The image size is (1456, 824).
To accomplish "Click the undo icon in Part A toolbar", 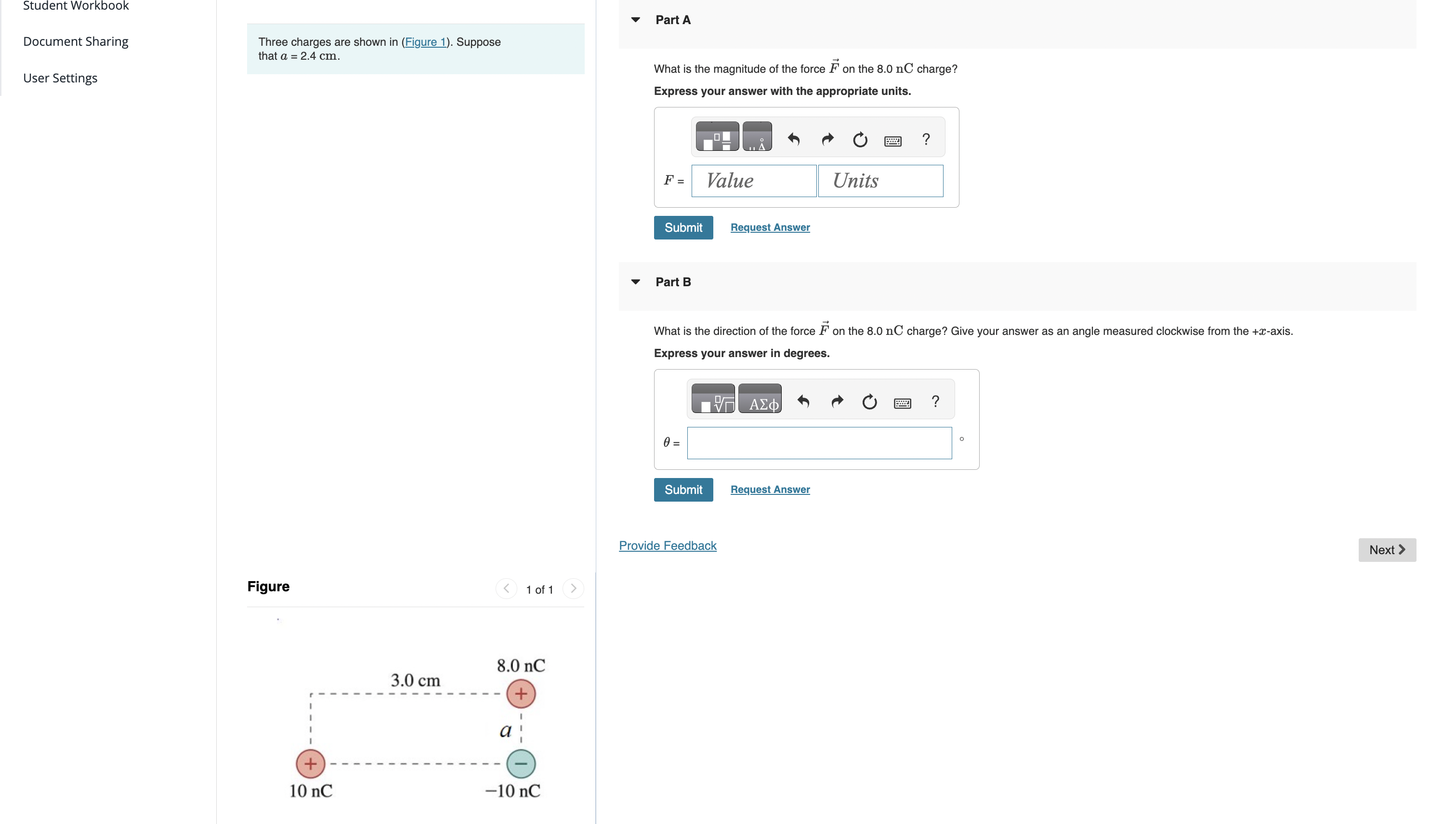I will (x=793, y=139).
